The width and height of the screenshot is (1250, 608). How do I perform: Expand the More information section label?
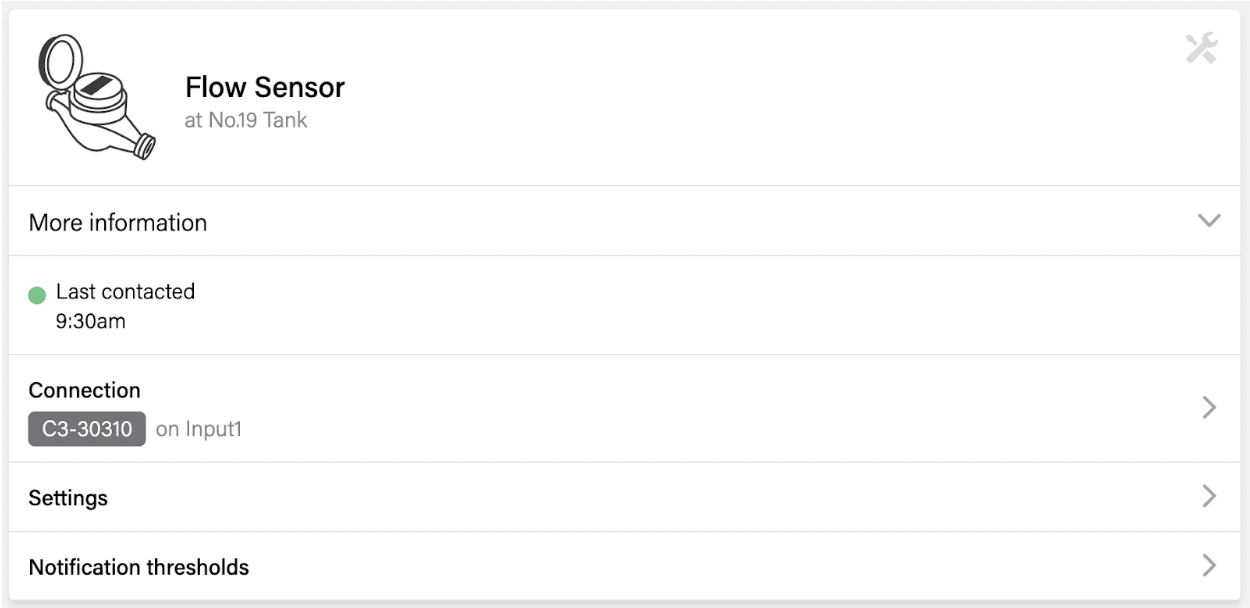coord(118,222)
